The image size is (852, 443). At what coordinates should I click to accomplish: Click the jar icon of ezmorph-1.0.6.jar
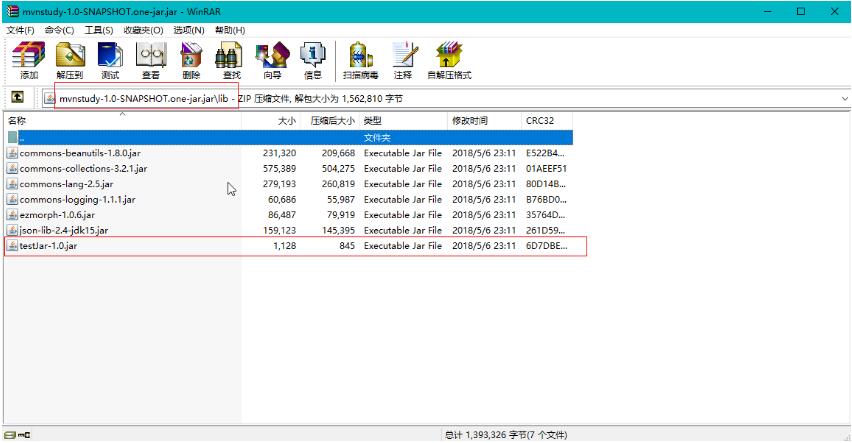12,215
